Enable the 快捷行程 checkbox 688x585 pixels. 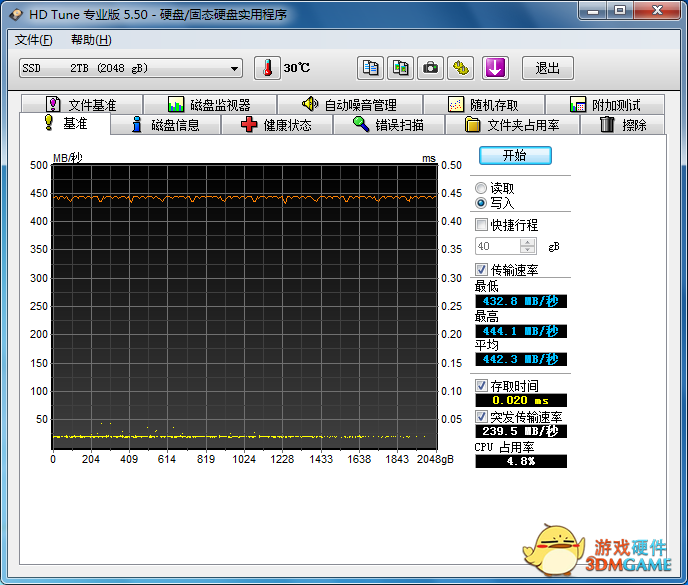click(481, 225)
